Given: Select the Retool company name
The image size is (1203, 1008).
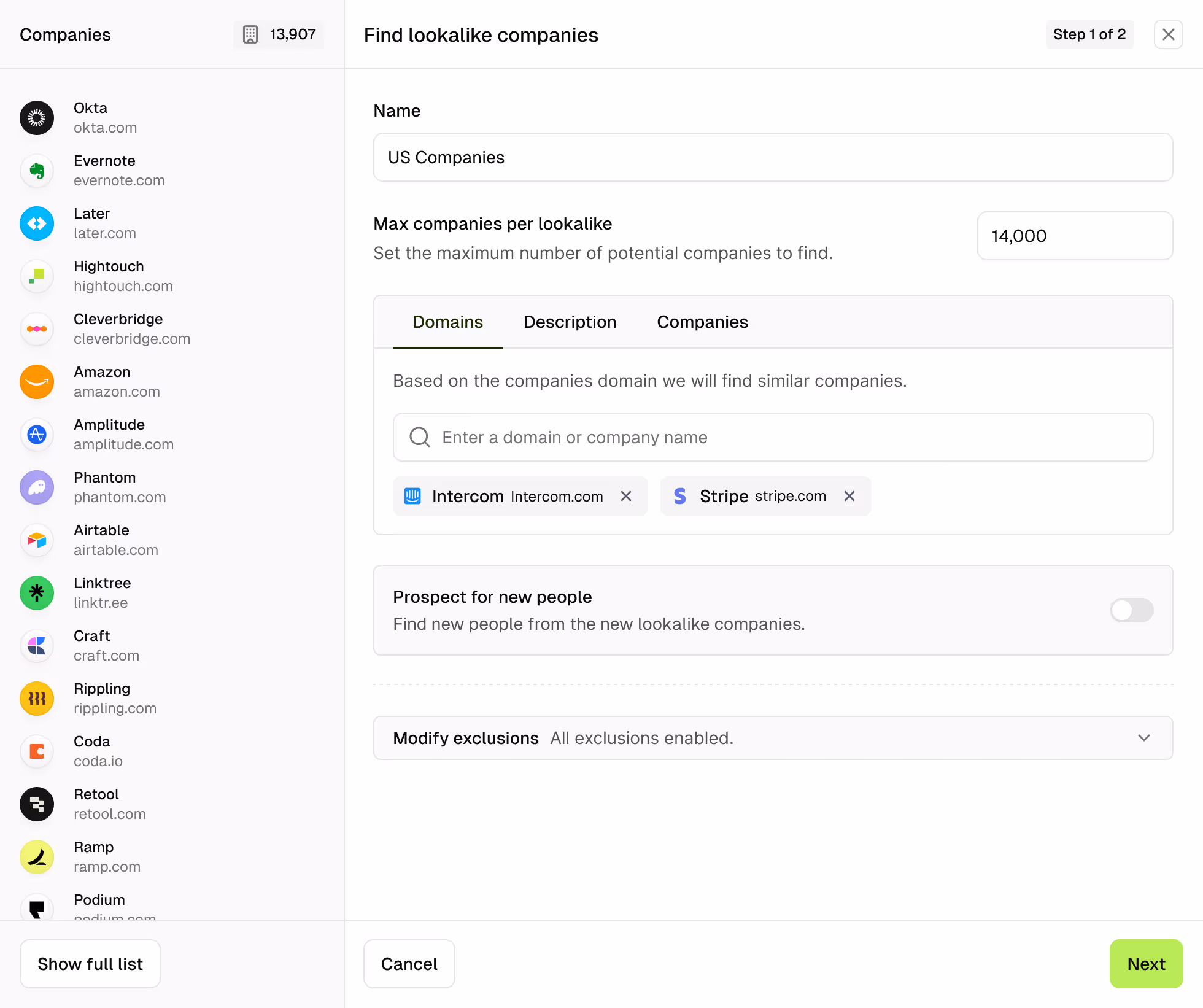Looking at the screenshot, I should pos(96,794).
